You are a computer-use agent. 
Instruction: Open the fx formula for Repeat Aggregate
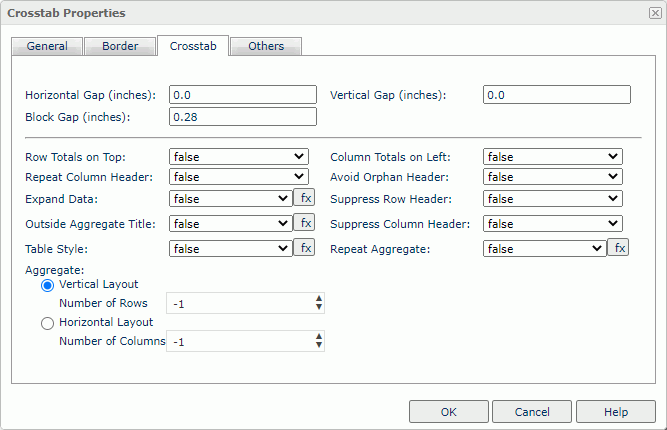click(619, 248)
